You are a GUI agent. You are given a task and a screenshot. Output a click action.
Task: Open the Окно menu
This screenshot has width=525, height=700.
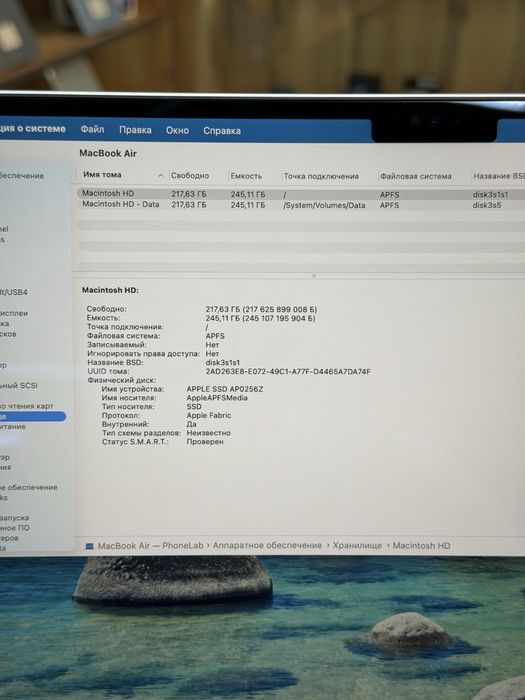pyautogui.click(x=177, y=130)
